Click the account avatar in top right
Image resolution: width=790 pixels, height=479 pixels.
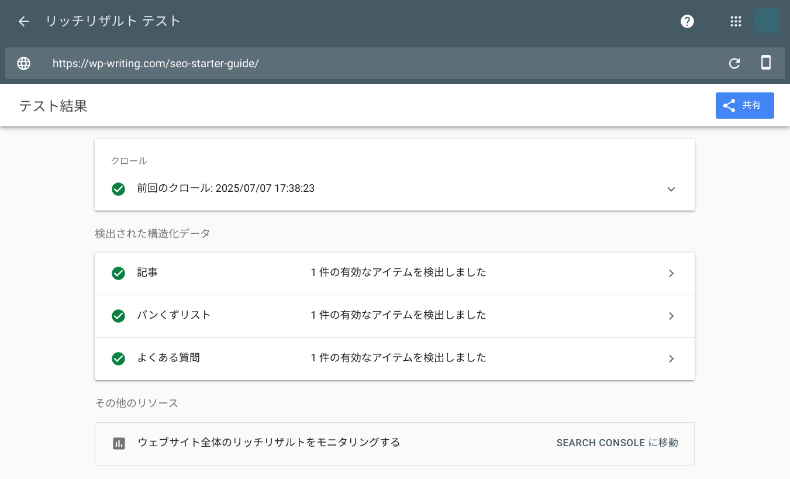point(766,21)
